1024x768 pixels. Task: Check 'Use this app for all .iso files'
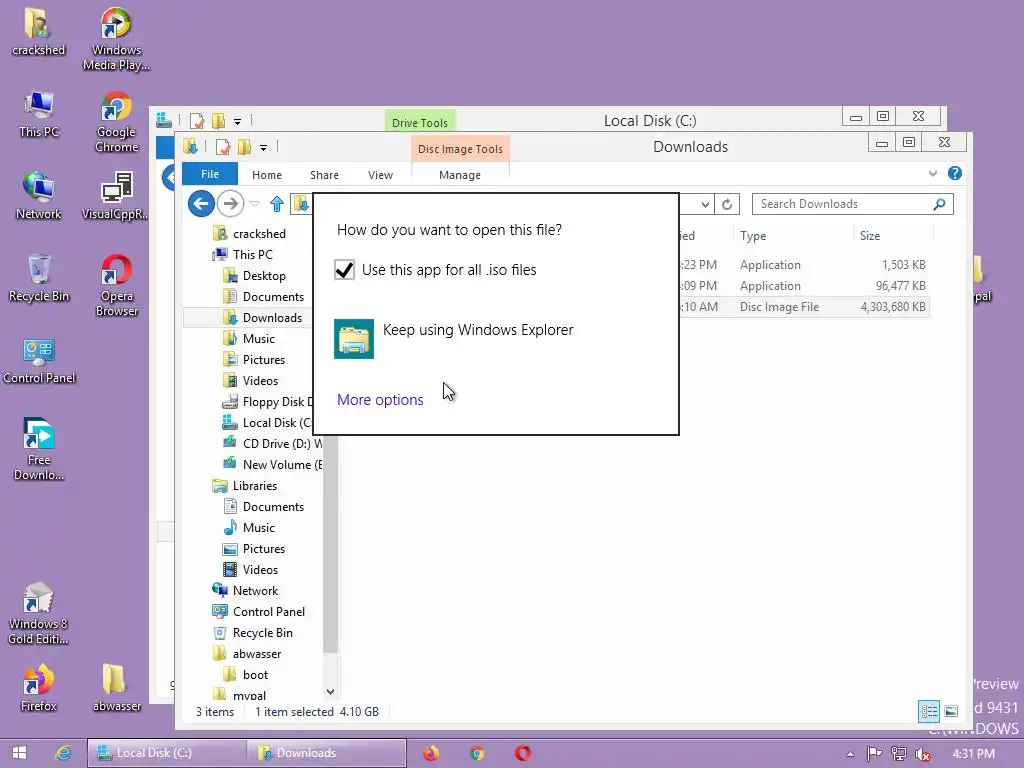click(344, 270)
